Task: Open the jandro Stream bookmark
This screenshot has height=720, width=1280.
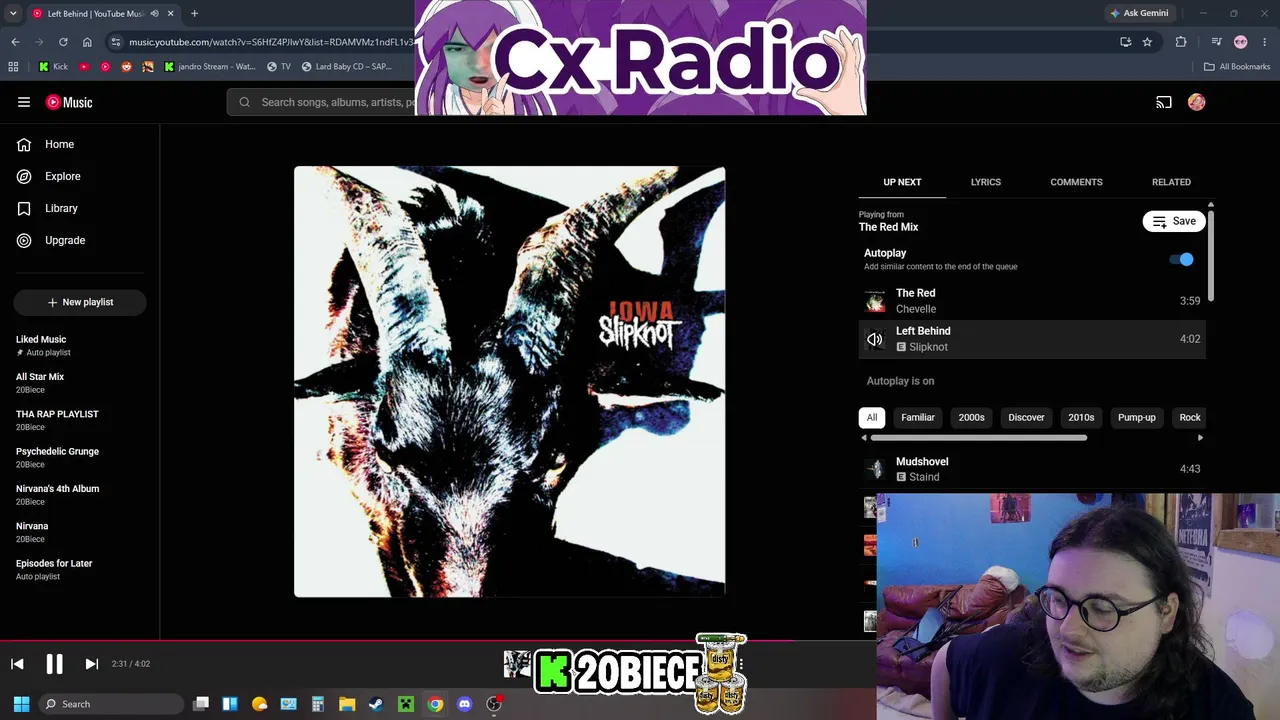Action: 209,67
